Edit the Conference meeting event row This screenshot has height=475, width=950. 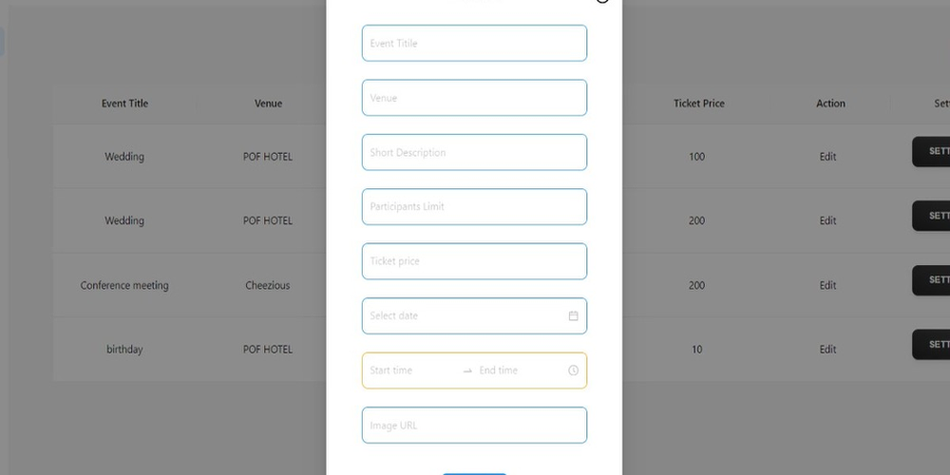click(828, 286)
